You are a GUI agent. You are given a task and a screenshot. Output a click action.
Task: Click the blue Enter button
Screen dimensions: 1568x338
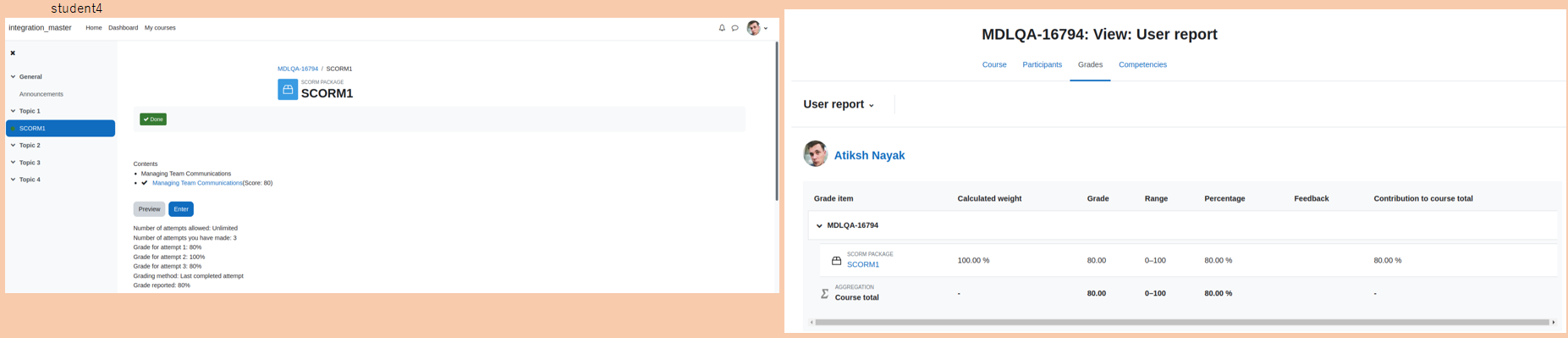coord(181,209)
